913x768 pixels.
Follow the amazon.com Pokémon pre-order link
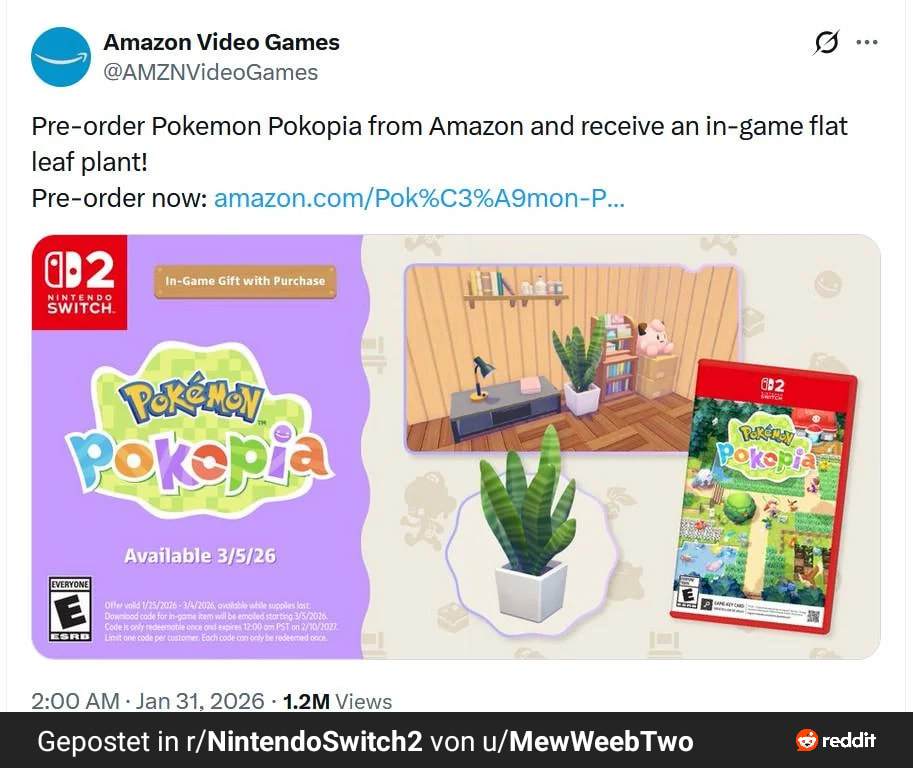click(x=419, y=199)
